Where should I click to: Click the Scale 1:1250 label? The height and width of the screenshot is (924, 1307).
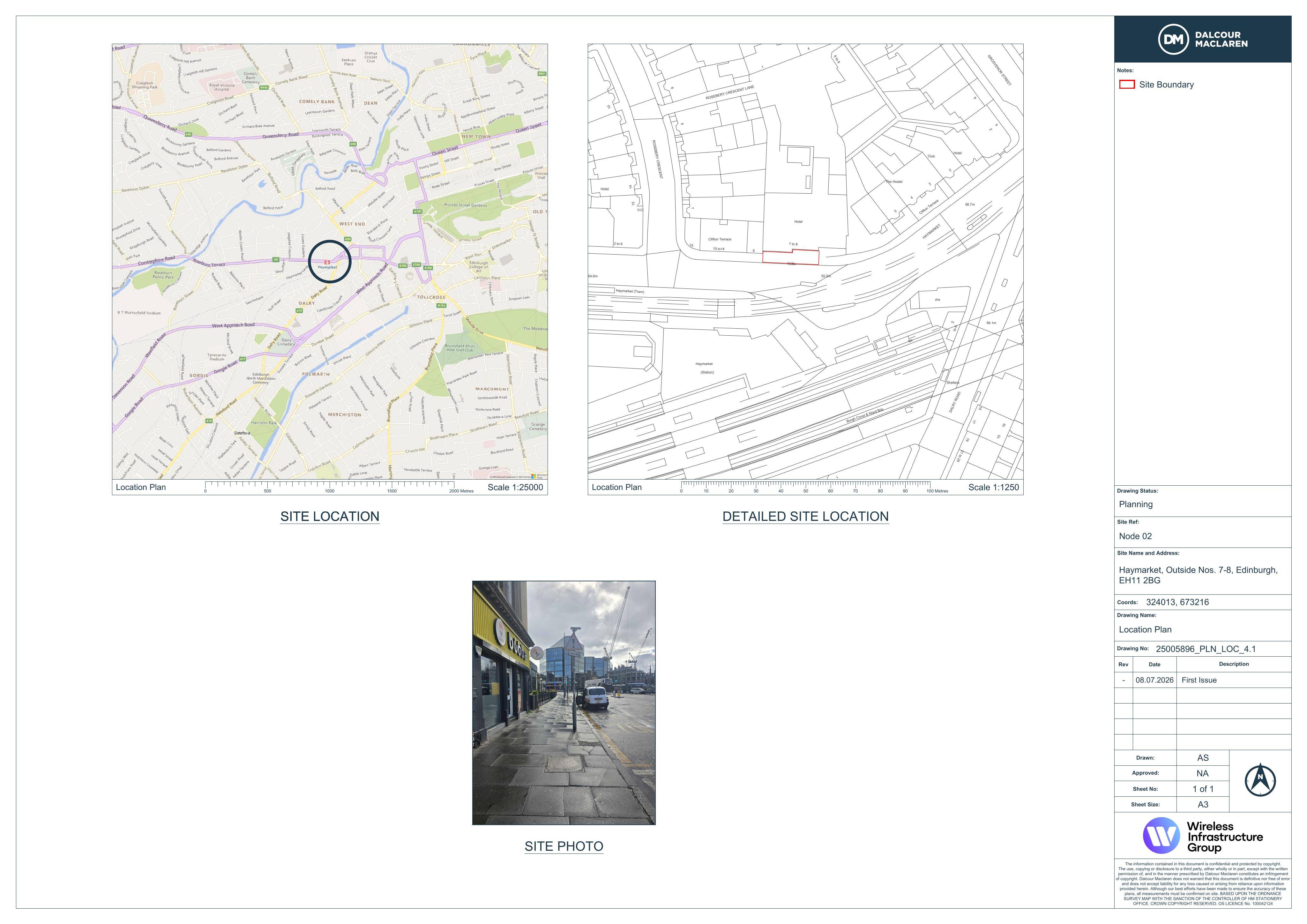coord(993,487)
